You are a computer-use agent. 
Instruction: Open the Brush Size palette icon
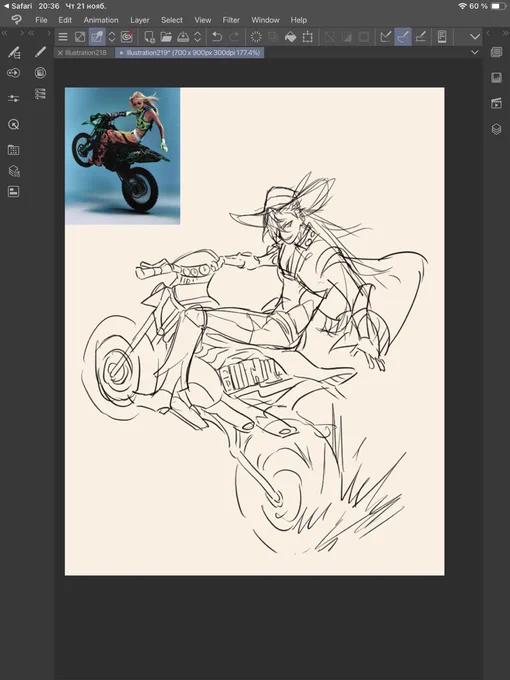[x=40, y=94]
